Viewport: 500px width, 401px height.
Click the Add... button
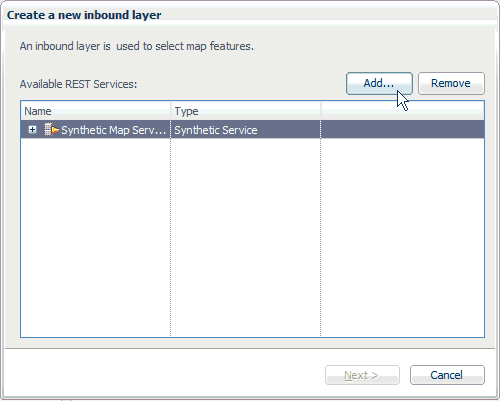tap(379, 83)
